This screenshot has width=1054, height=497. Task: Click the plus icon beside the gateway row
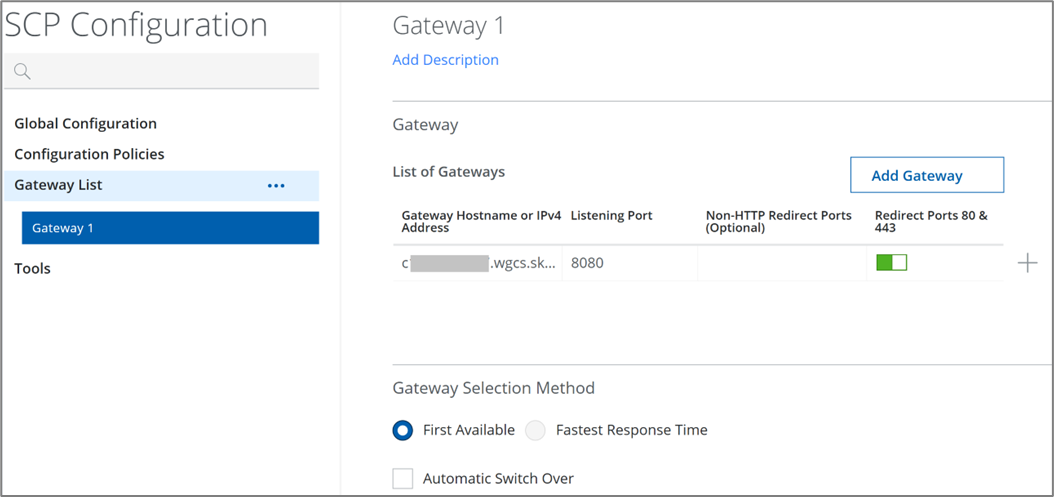pos(1027,263)
